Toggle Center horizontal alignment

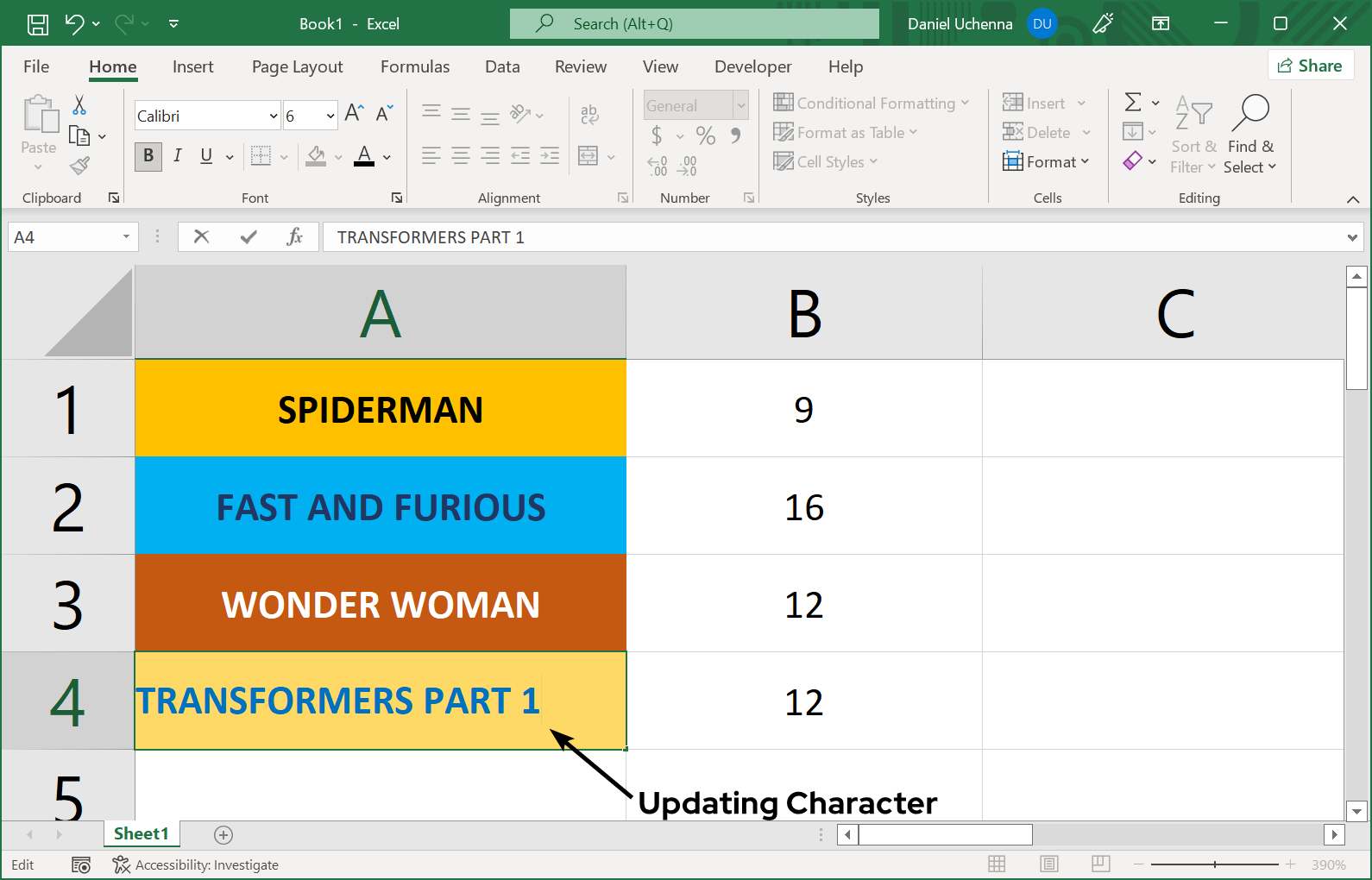tap(461, 156)
